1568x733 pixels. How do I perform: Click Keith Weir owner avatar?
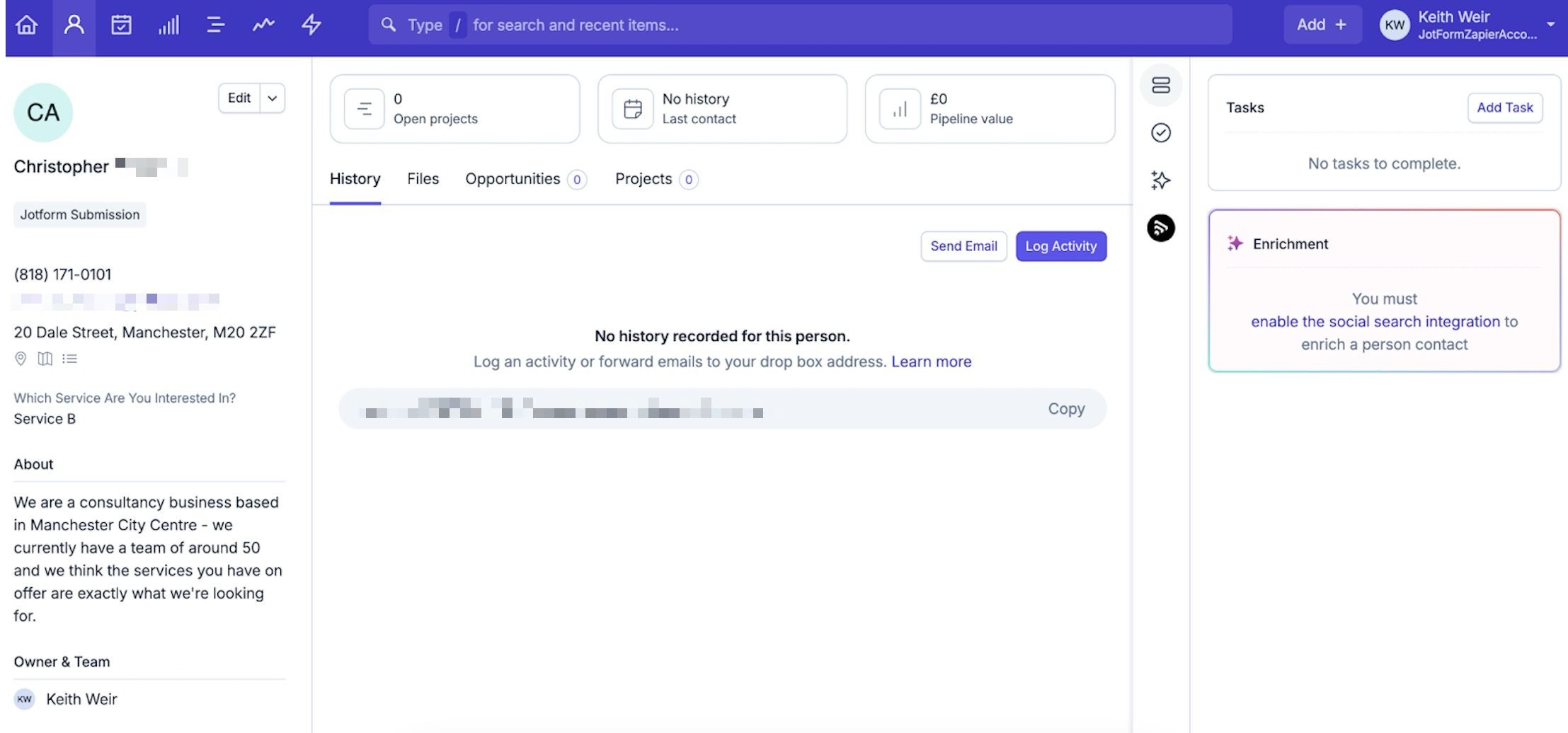[x=24, y=699]
